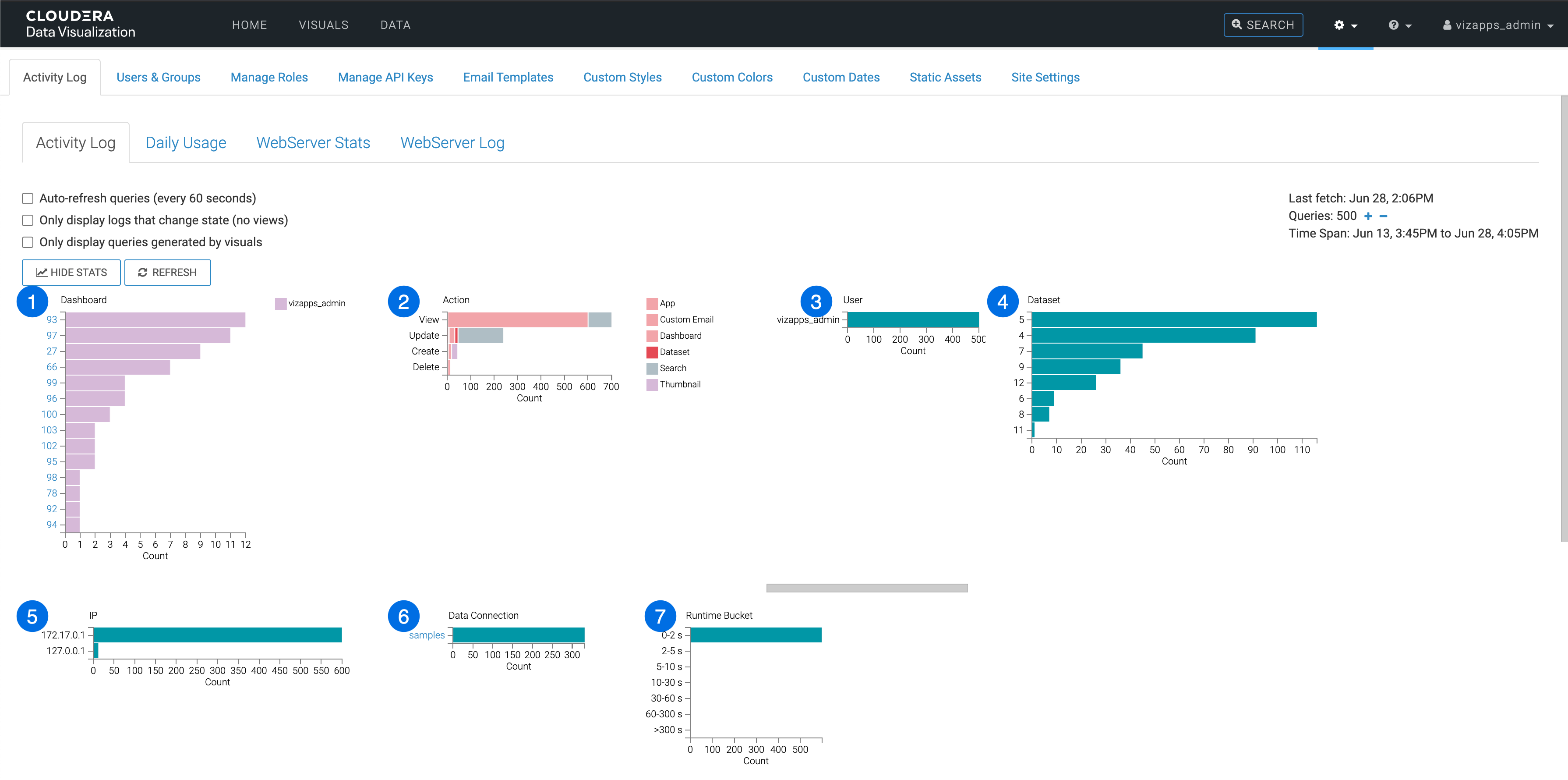This screenshot has height=780, width=1568.
Task: Click the blue number 7 Runtime Bucket badge
Action: click(x=660, y=616)
